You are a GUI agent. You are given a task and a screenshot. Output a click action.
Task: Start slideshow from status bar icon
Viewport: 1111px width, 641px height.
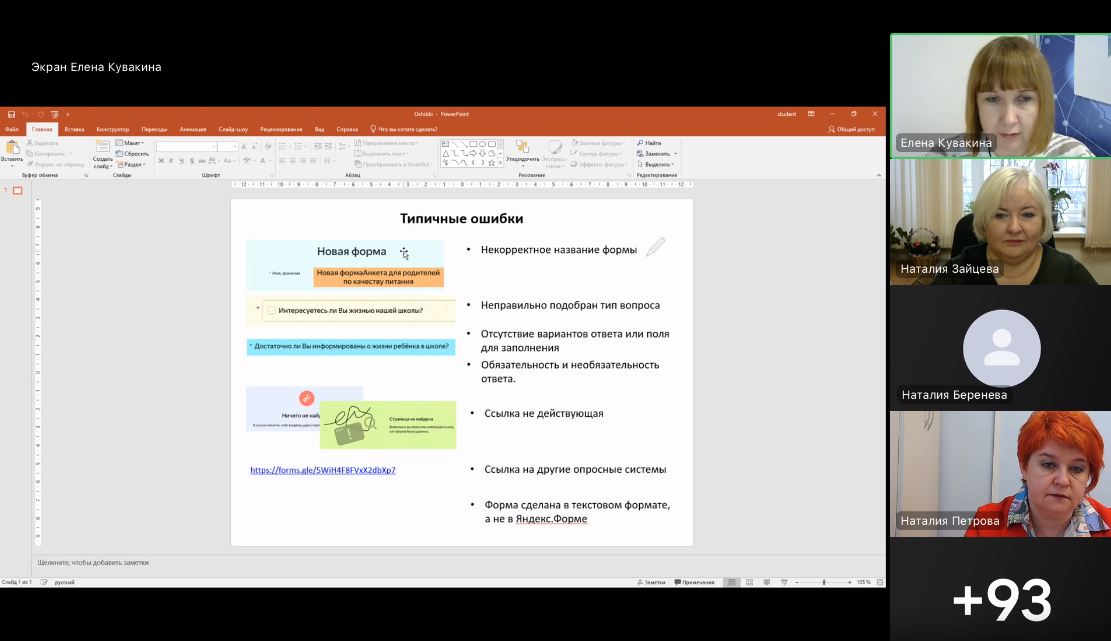pyautogui.click(x=784, y=582)
